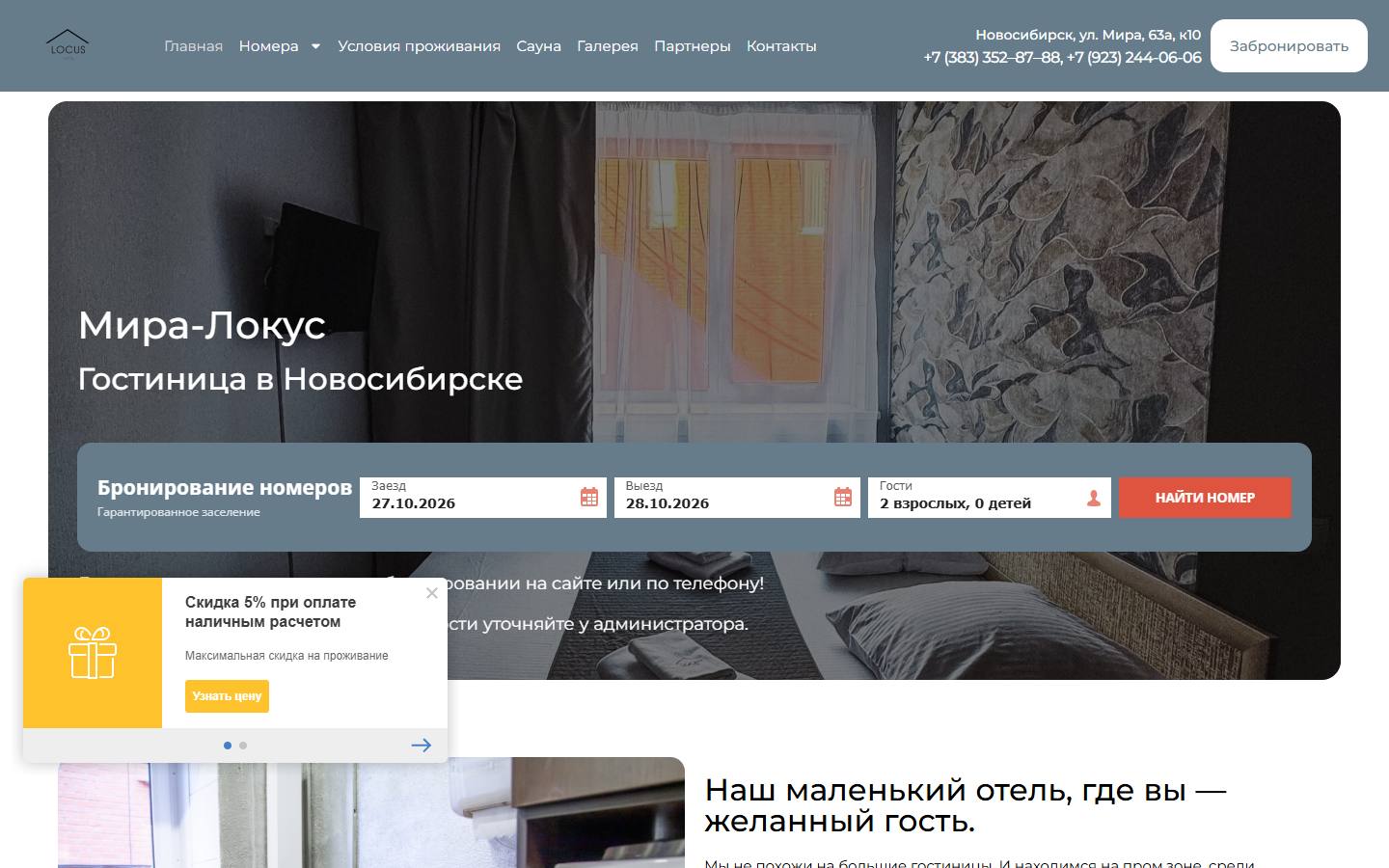Click the yellow gift box icon
Image resolution: width=1389 pixels, height=868 pixels.
click(x=93, y=653)
